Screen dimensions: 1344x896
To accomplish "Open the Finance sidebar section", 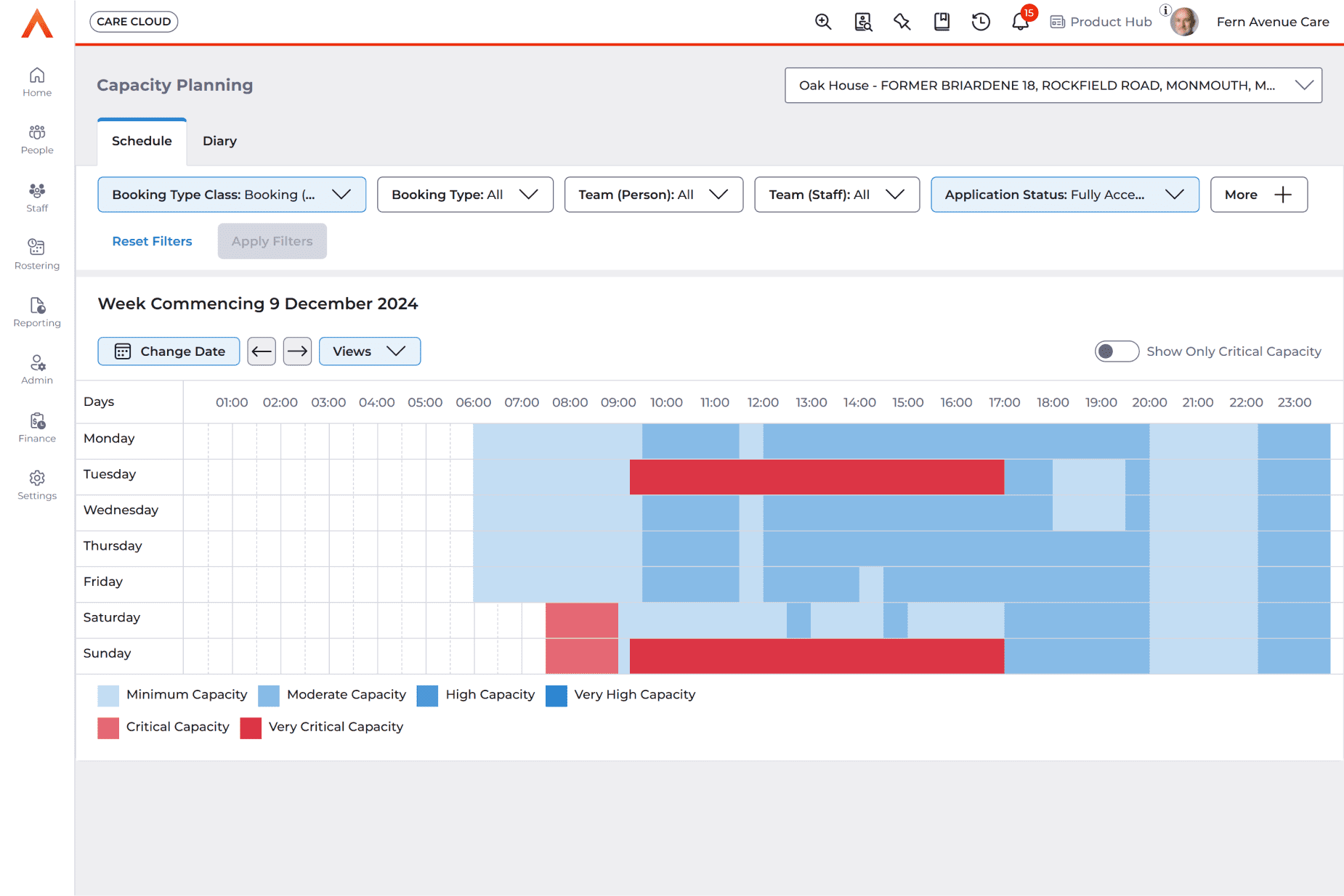I will point(37,428).
